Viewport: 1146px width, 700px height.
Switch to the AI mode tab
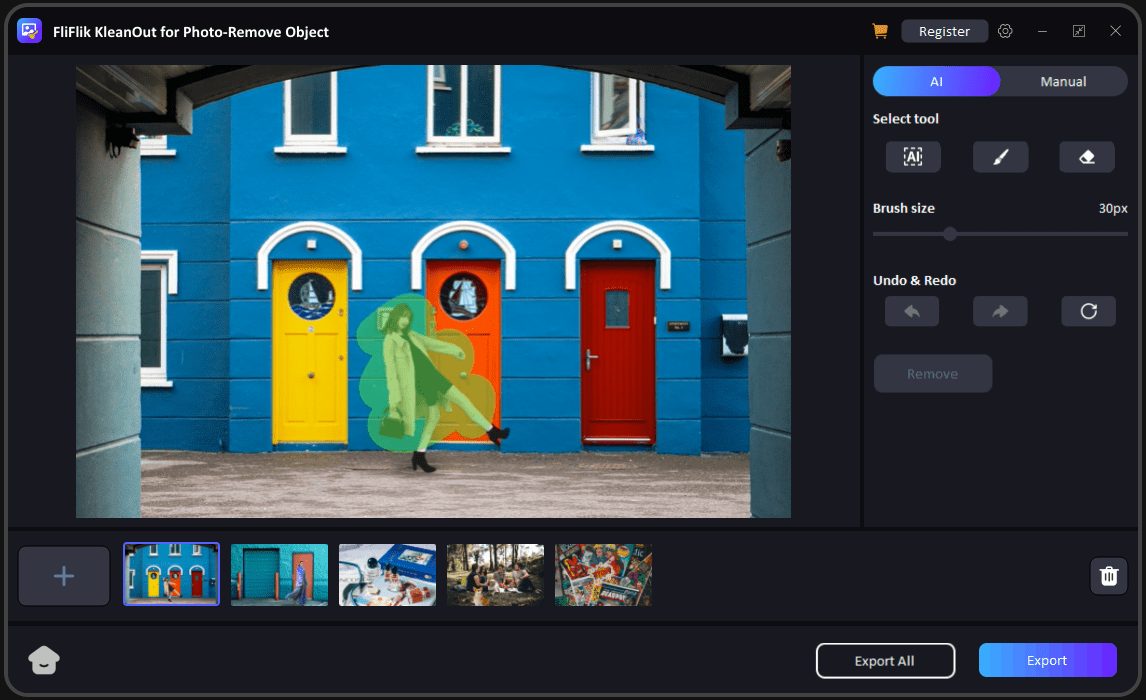[936, 81]
